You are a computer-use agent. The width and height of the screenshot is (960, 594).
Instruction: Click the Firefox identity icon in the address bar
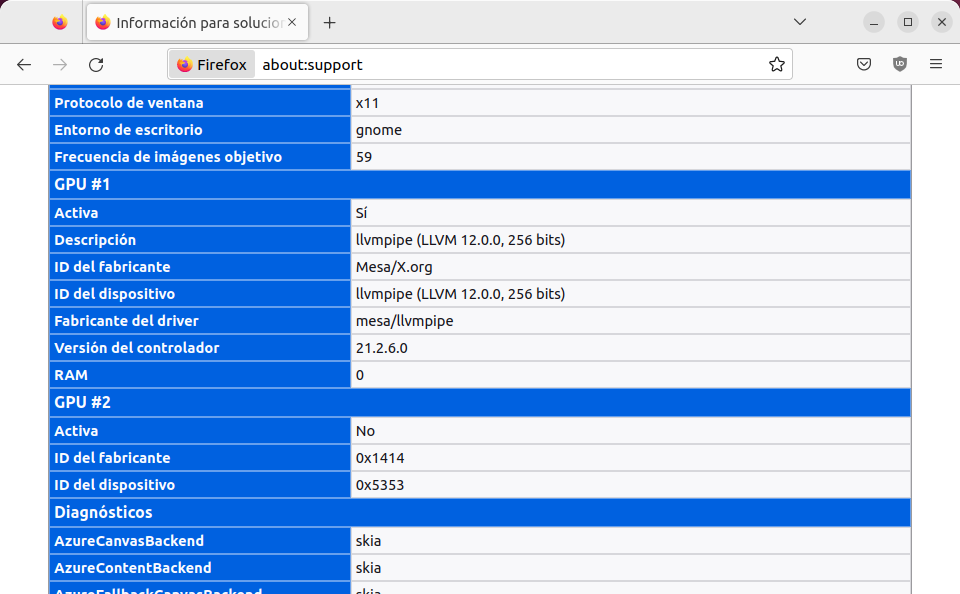point(212,64)
